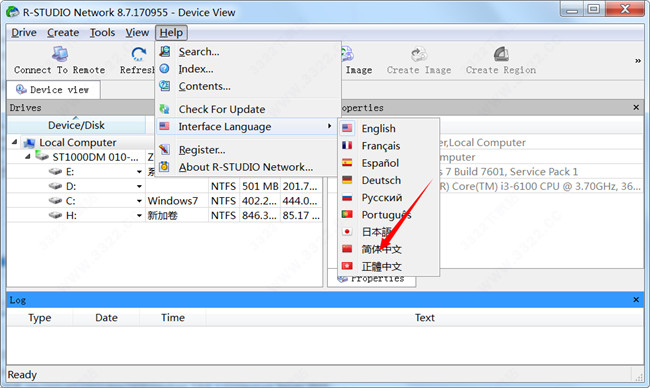The height and width of the screenshot is (388, 650).
Task: Select the Windows7 label cell
Action: 177,201
